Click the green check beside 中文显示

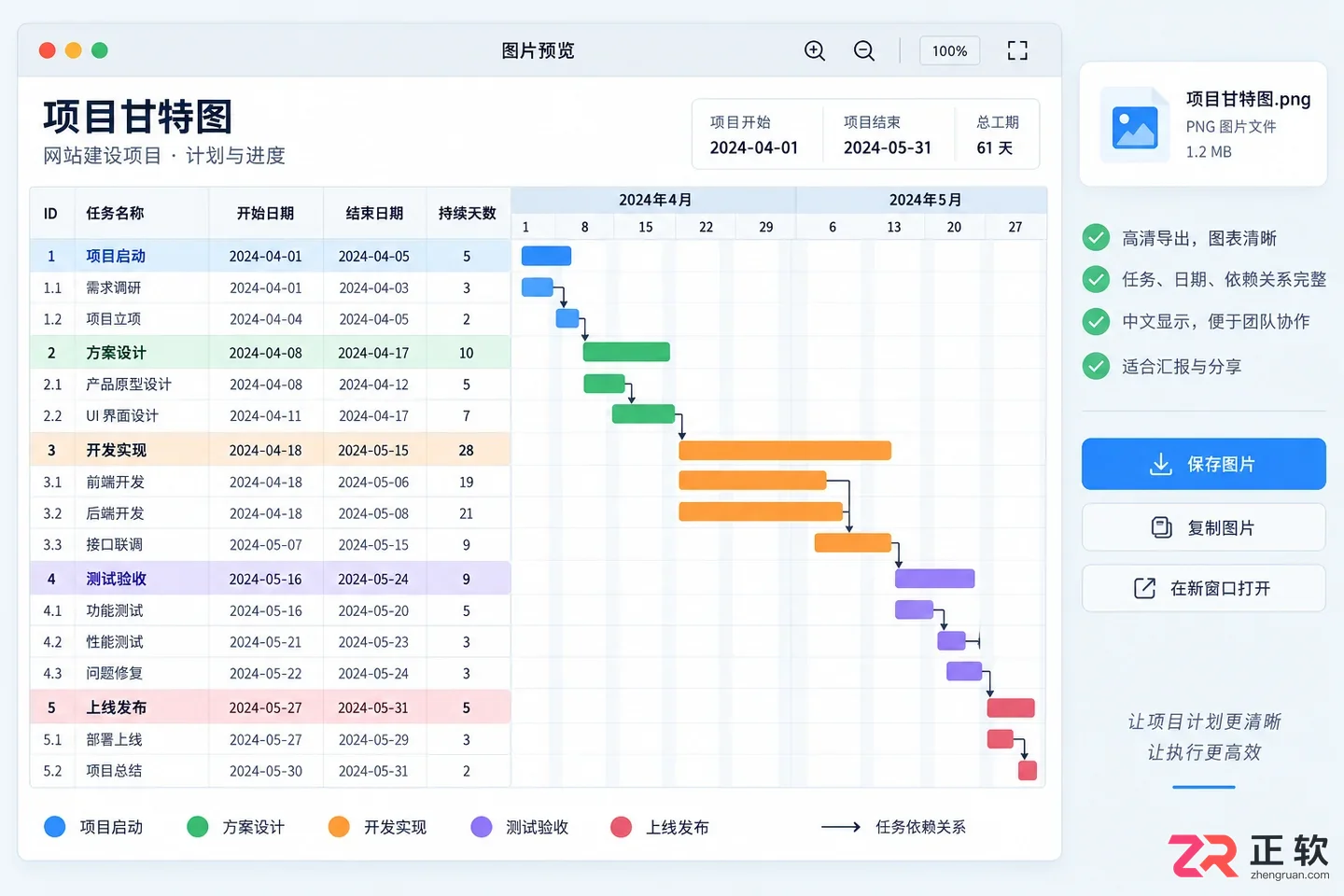coord(1096,321)
